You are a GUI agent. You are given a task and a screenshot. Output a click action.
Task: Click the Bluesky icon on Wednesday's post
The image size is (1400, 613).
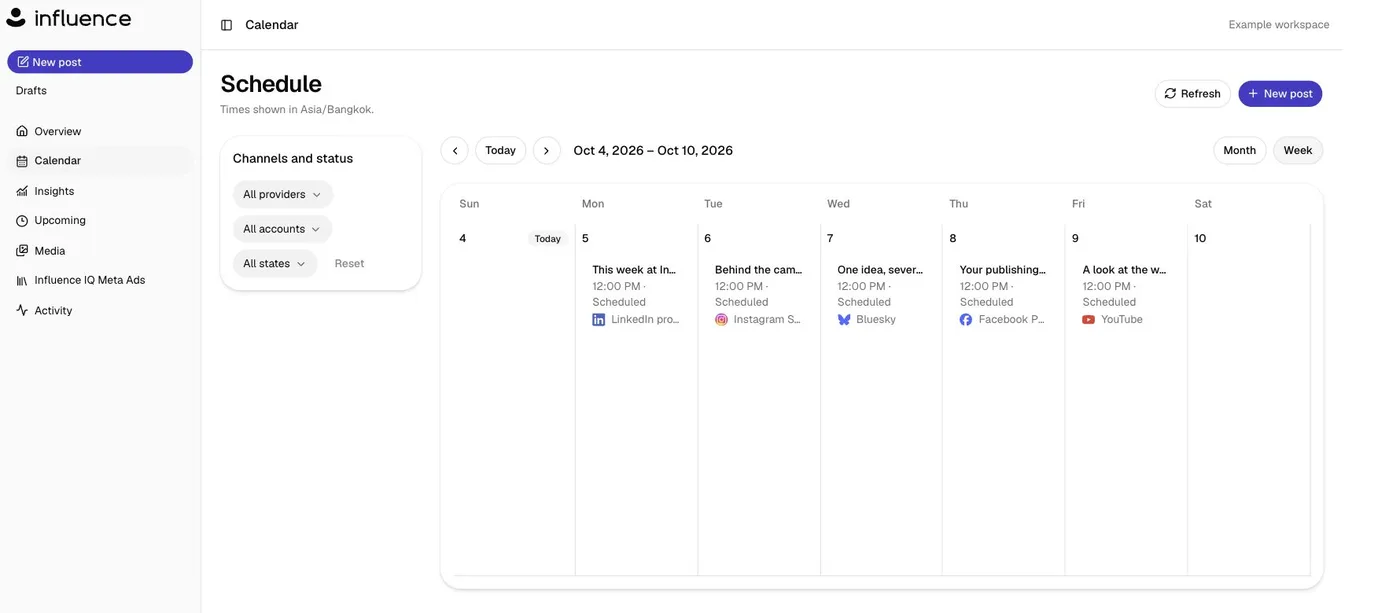click(x=844, y=320)
